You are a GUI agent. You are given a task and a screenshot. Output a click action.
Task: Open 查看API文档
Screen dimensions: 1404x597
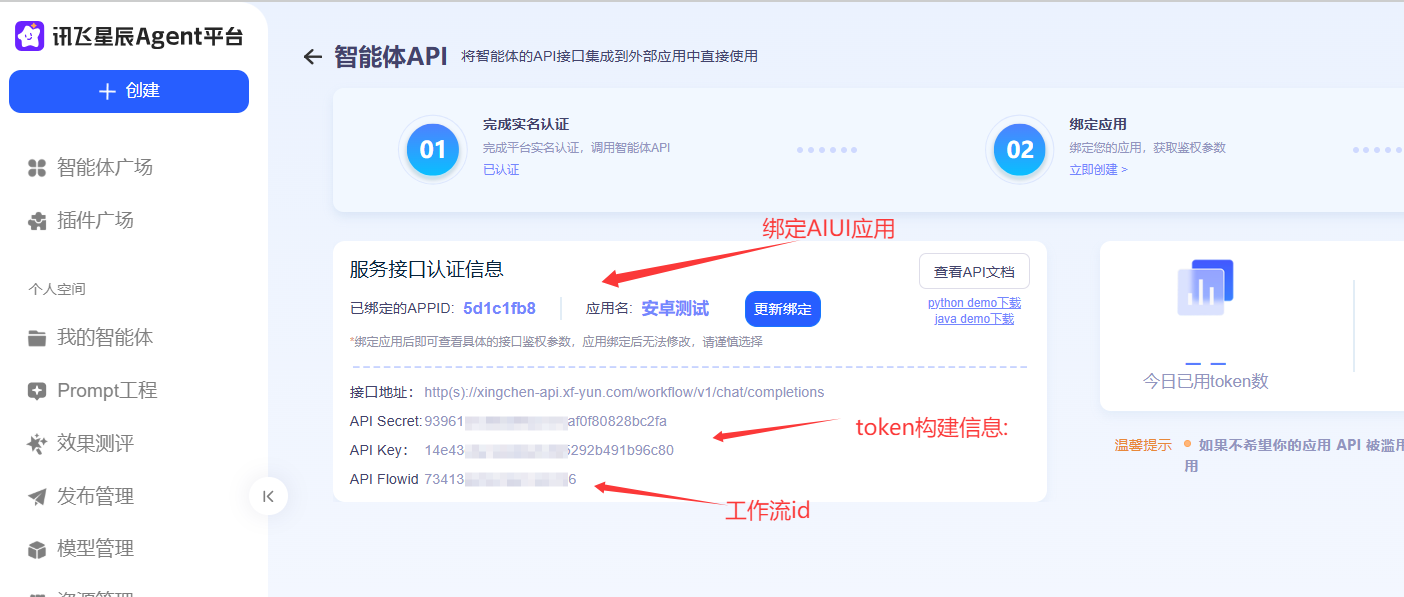pyautogui.click(x=974, y=272)
